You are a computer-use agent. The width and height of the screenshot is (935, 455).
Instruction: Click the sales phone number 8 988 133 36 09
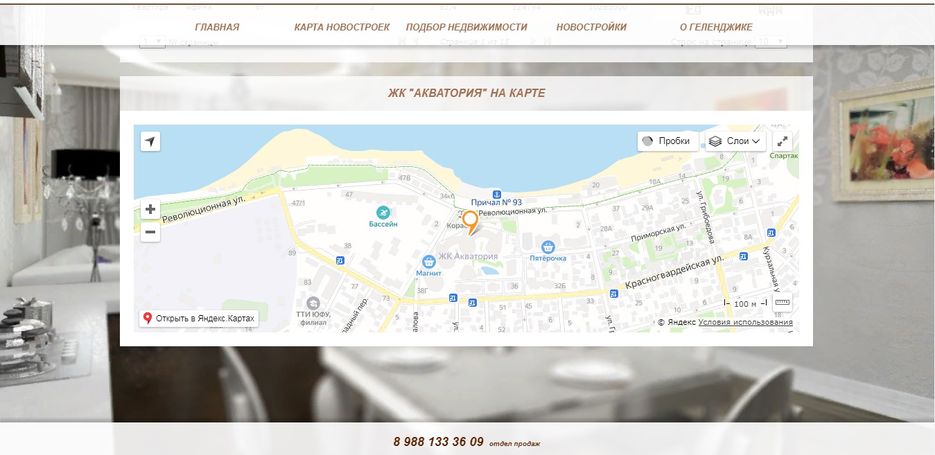point(438,442)
